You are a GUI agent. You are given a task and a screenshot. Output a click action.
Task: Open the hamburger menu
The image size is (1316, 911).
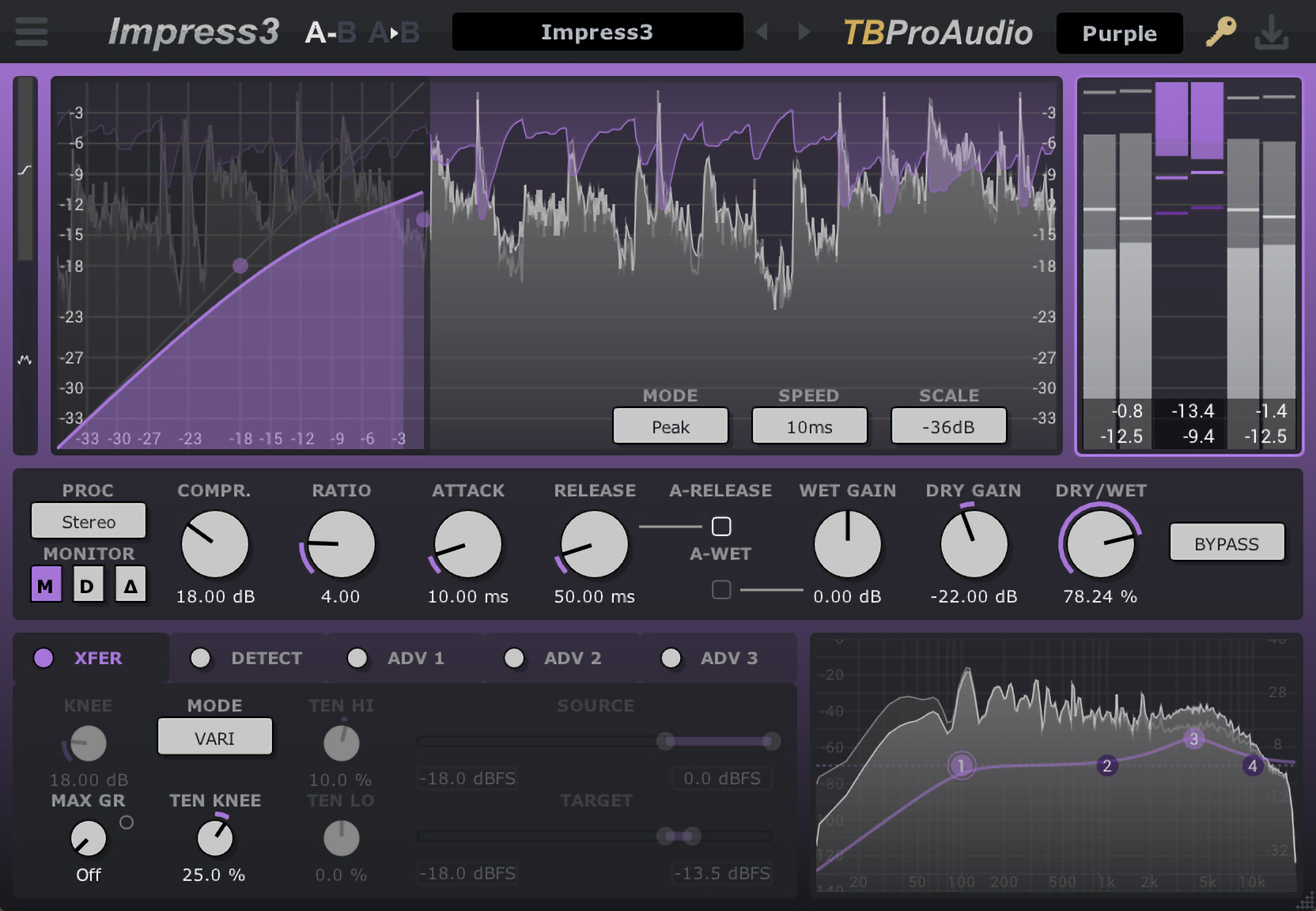[31, 32]
